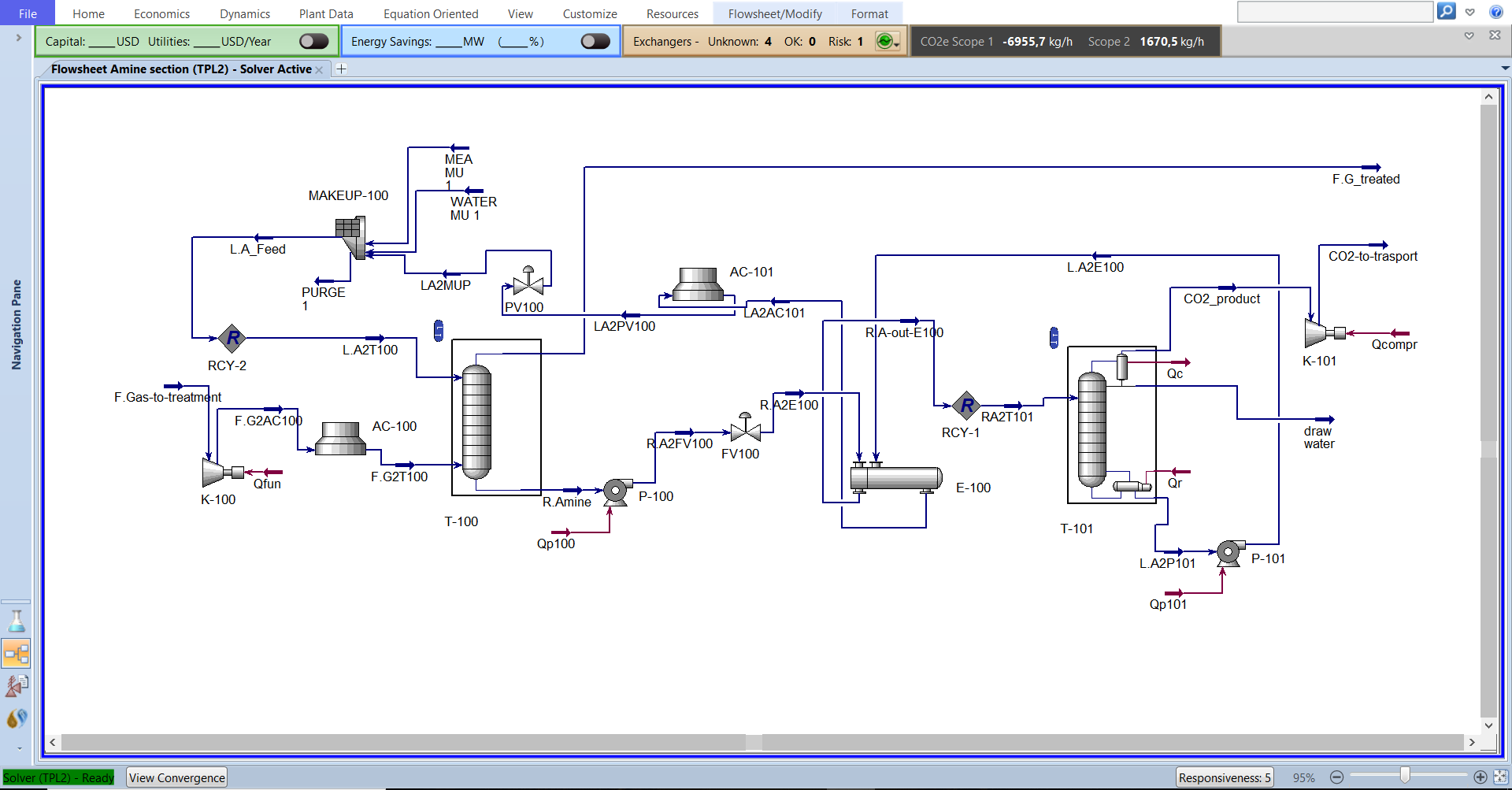Click the zoom in plus button

1480,777
